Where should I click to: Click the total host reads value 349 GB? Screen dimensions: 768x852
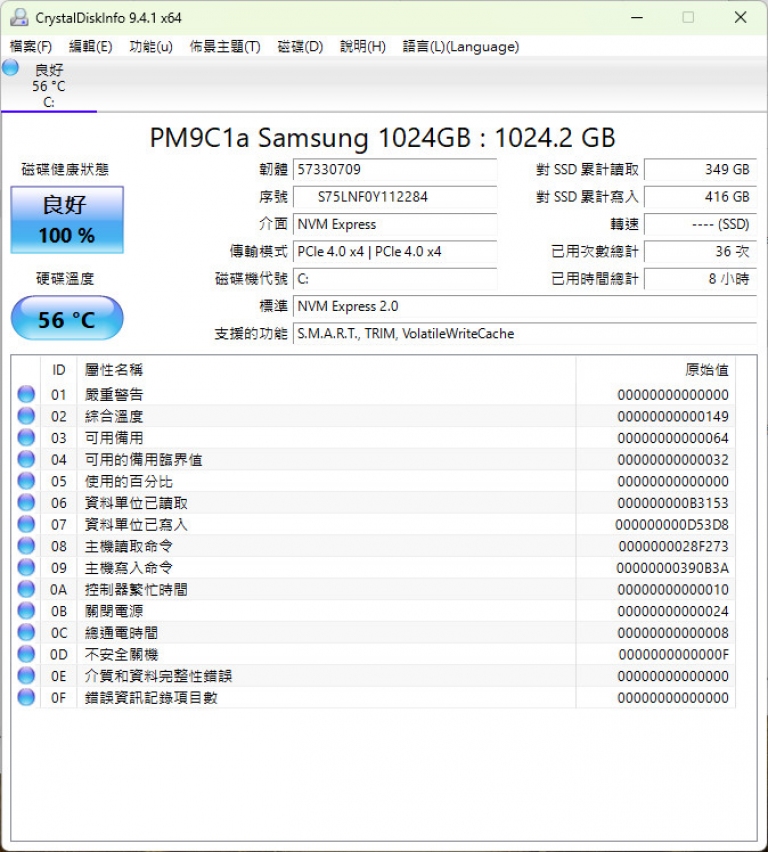[700, 170]
